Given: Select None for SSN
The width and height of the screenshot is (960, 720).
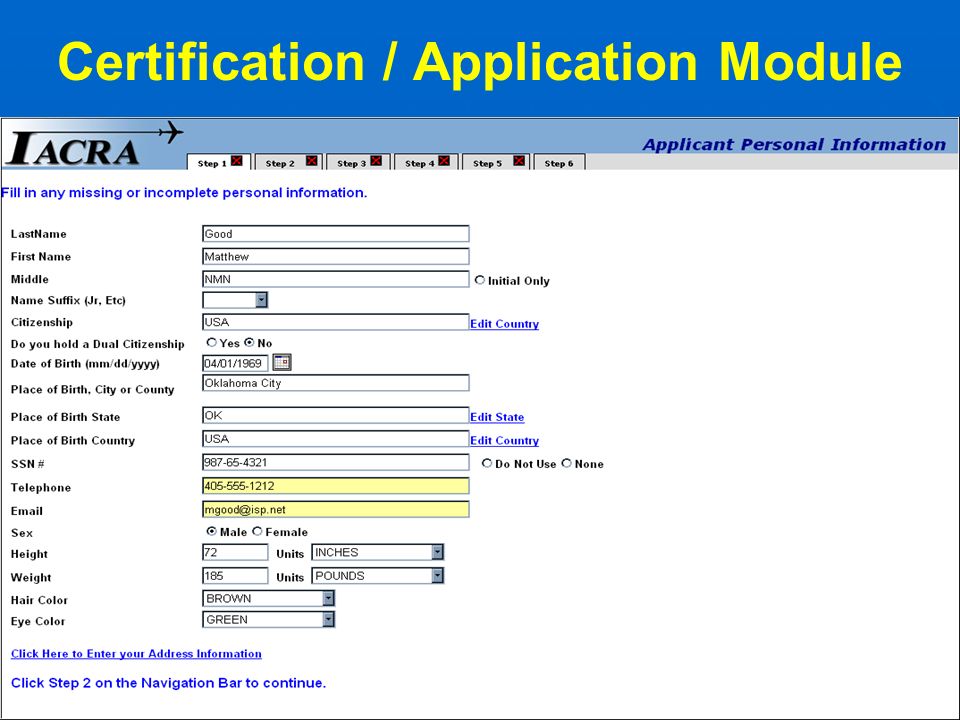Looking at the screenshot, I should (567, 463).
